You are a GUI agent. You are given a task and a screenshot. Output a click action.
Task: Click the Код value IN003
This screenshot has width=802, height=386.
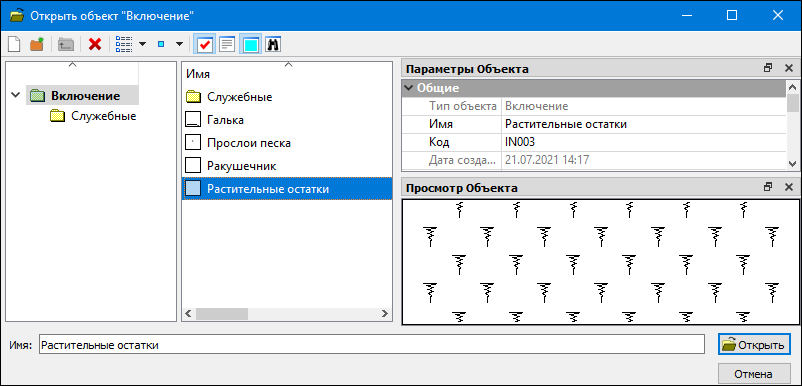[x=644, y=142]
